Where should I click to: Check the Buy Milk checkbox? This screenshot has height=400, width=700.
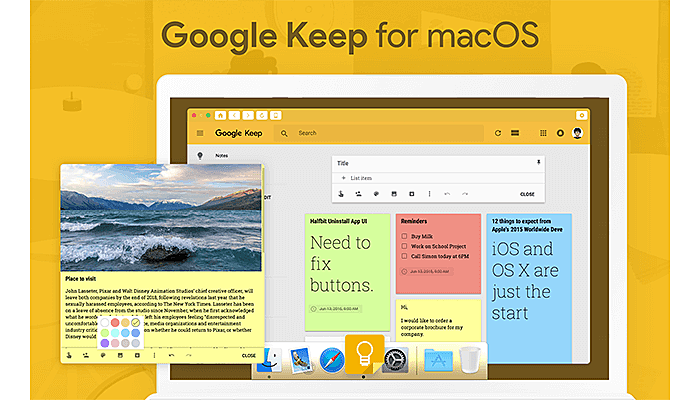point(404,236)
